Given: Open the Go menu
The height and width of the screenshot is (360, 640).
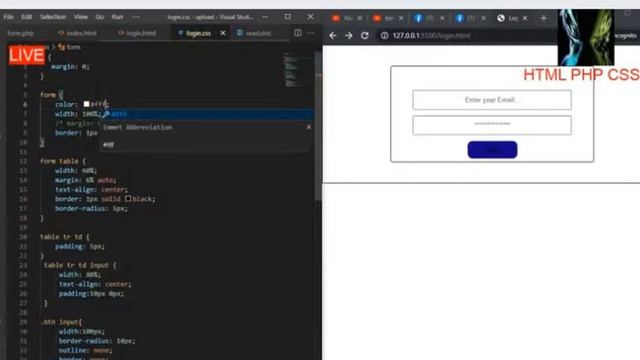Looking at the screenshot, I should point(100,17).
